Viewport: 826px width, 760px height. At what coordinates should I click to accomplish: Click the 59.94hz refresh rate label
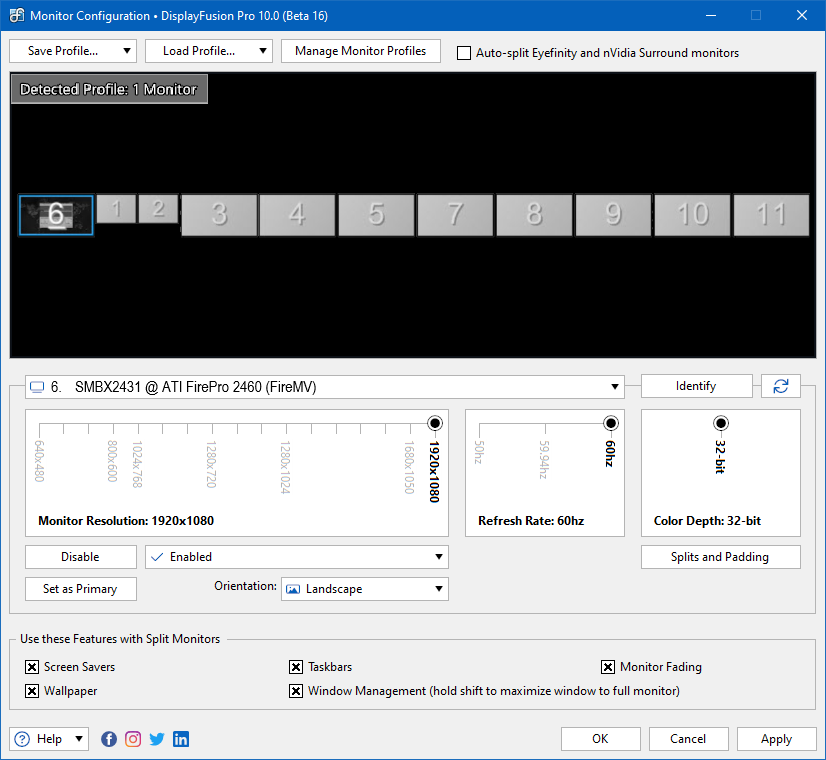tap(544, 460)
